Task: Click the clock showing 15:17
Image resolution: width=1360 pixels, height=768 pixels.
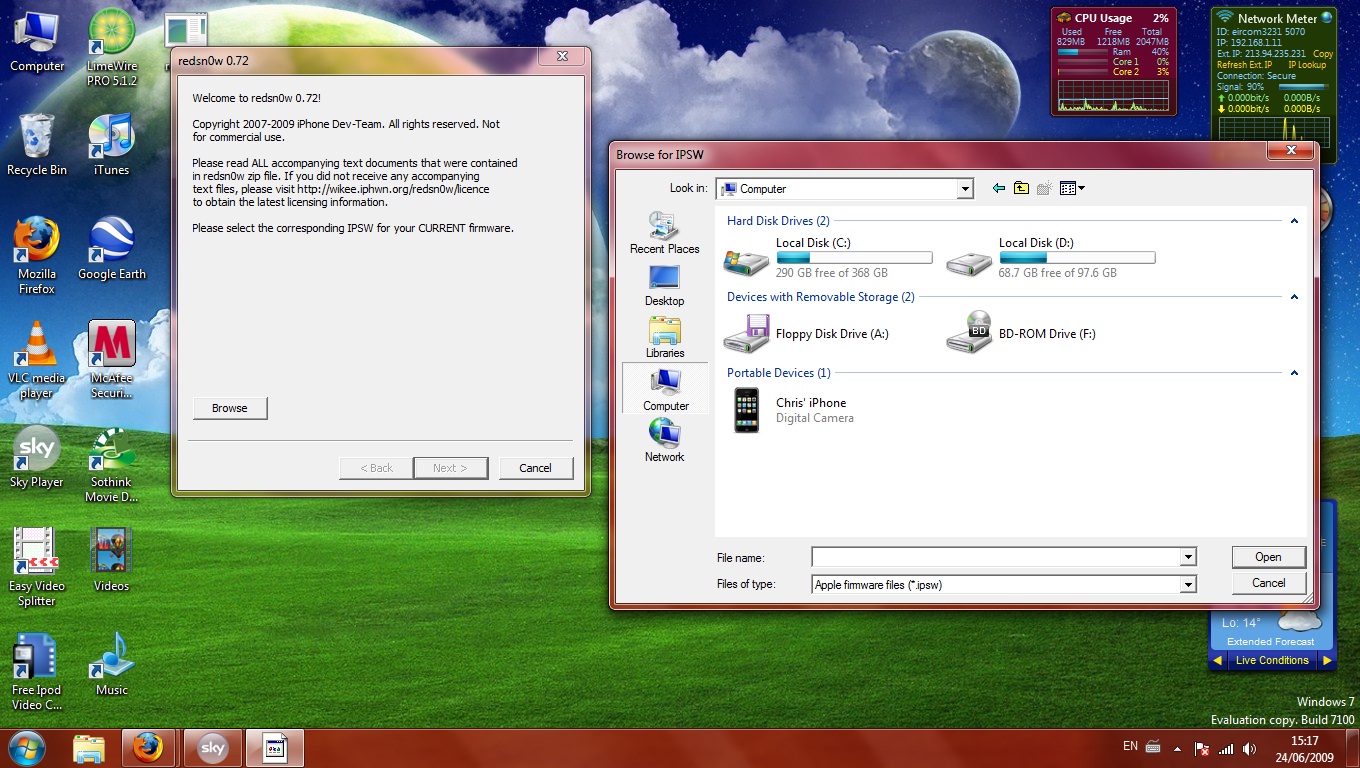Action: [1304, 741]
